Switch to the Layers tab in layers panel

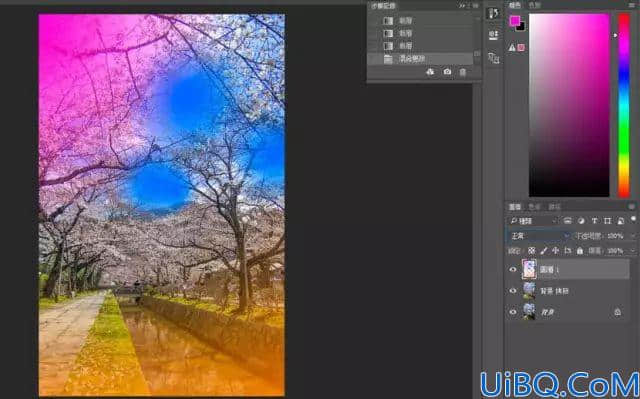point(515,207)
